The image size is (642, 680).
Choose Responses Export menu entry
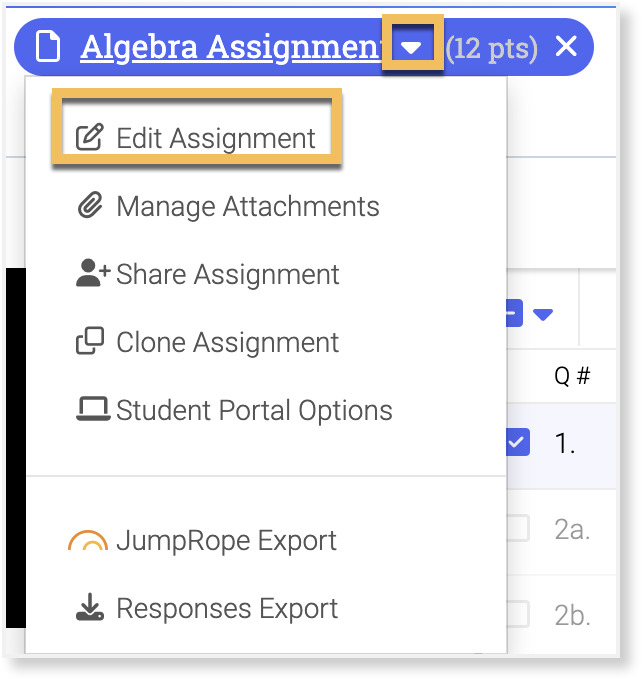tap(227, 609)
